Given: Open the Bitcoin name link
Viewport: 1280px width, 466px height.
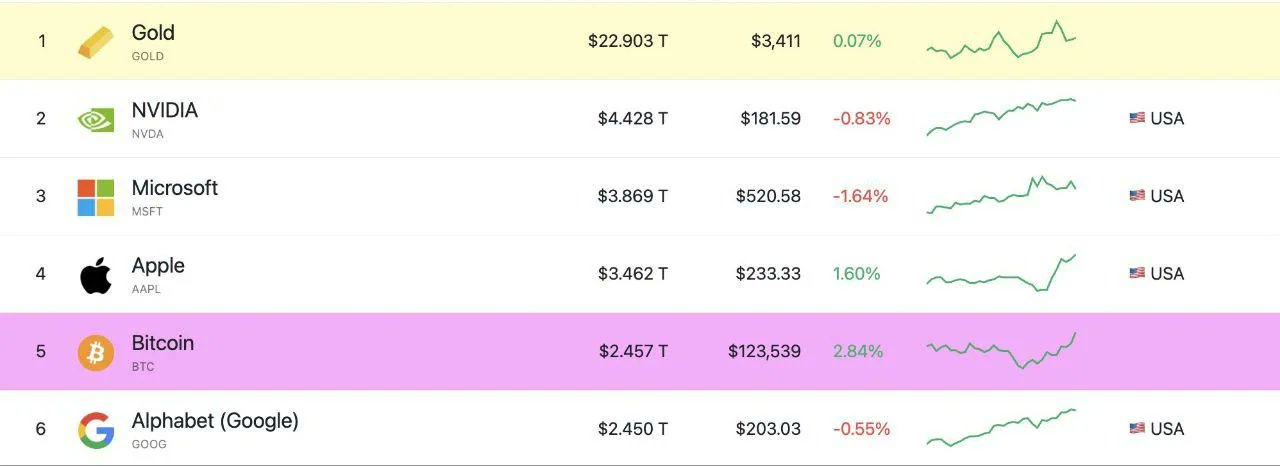Looking at the screenshot, I should click(x=163, y=343).
